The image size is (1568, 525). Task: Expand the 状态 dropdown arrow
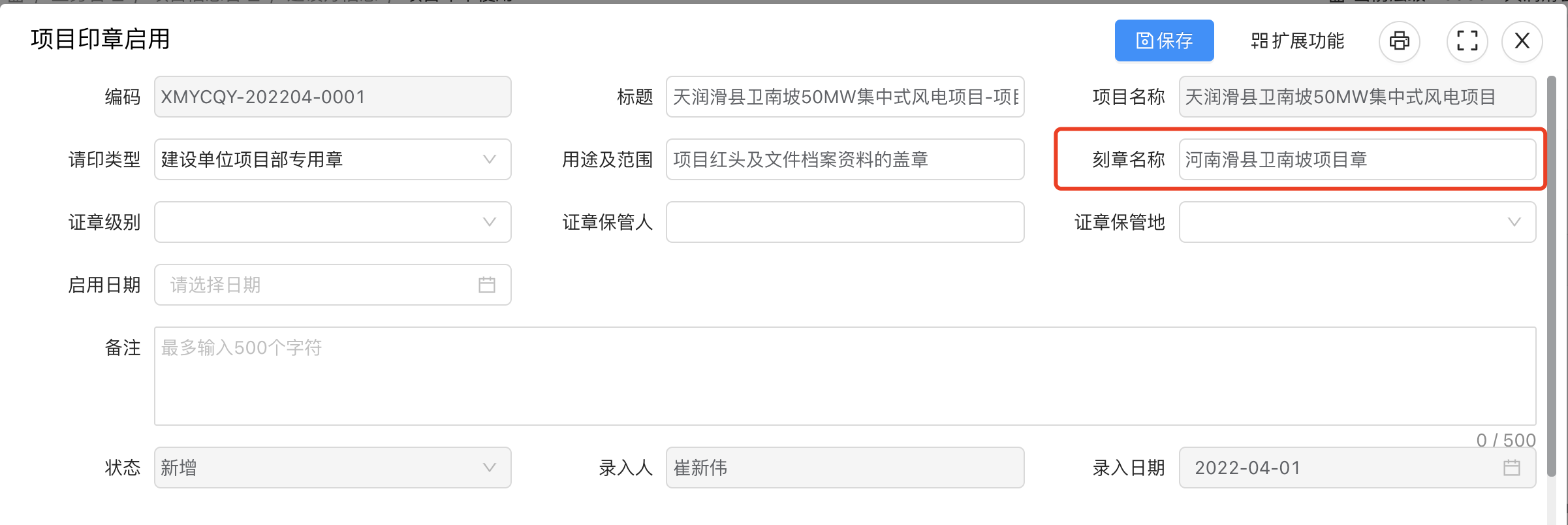pyautogui.click(x=489, y=468)
